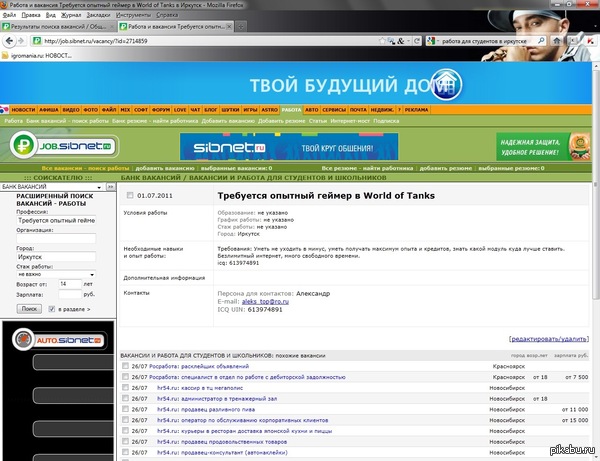The image size is (600, 461).
Task: Click the page vertical scrollbar thumb
Action: coord(596,185)
